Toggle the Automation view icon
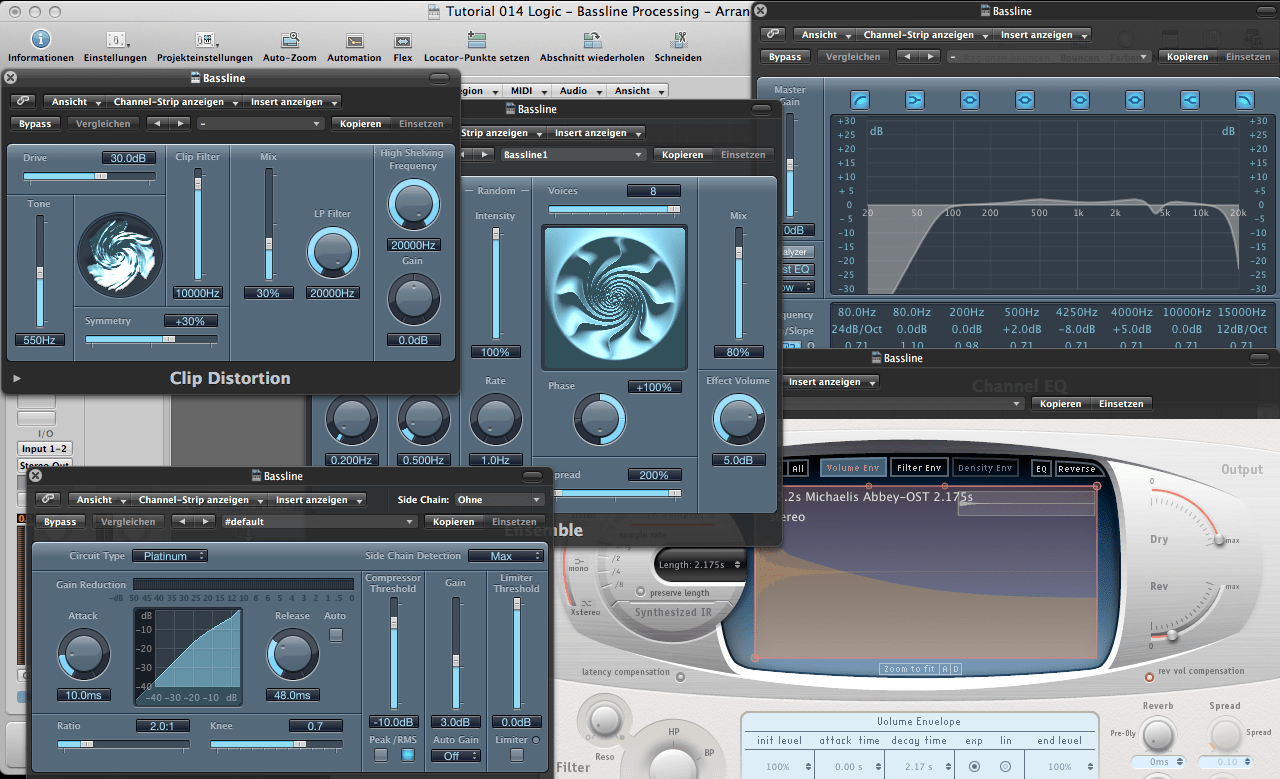This screenshot has width=1280, height=779. coord(354,40)
